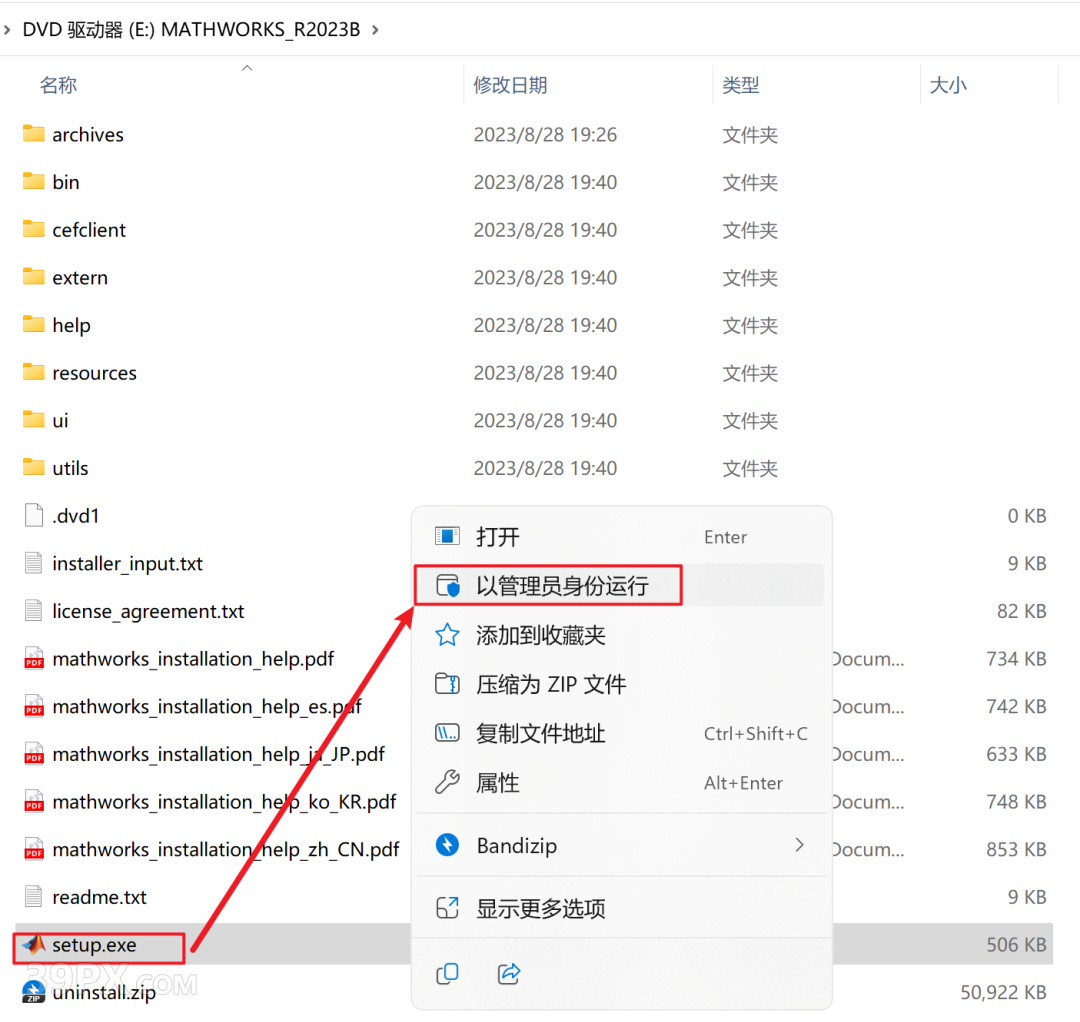Click the resources folder icon
1080x1022 pixels.
click(34, 372)
